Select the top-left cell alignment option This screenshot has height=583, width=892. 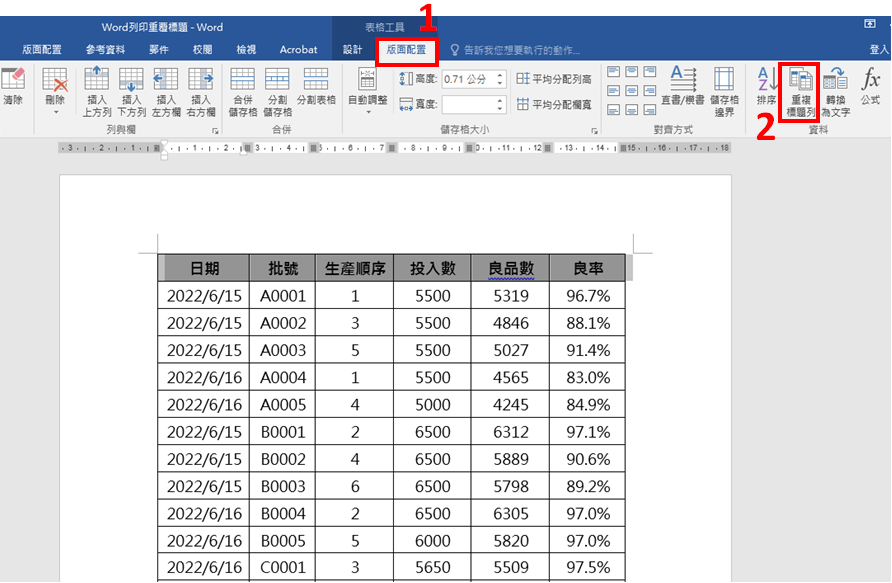coord(614,72)
